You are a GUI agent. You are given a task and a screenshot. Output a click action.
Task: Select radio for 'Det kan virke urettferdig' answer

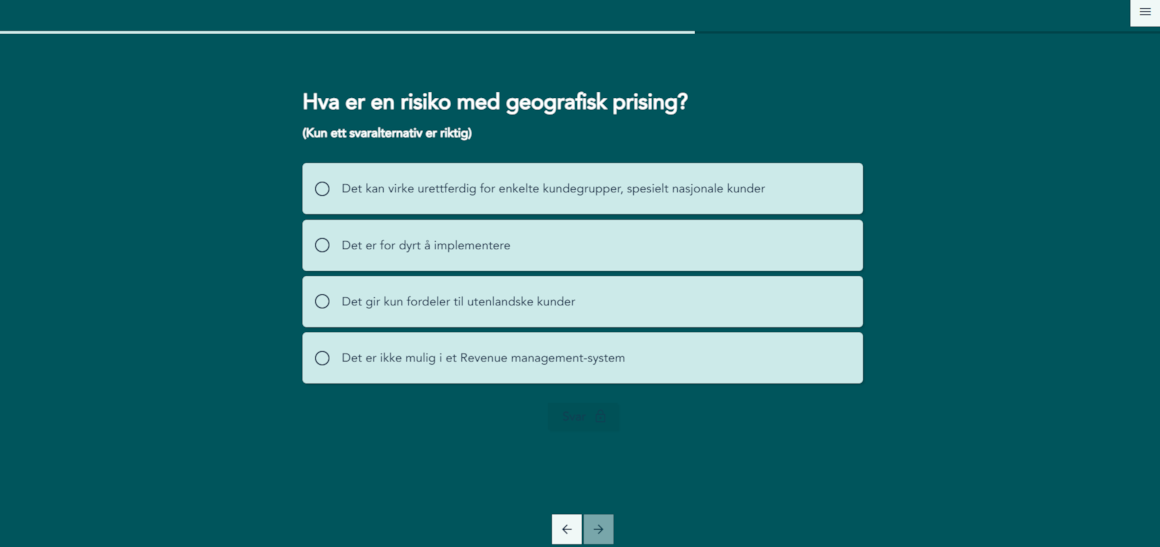tap(322, 189)
